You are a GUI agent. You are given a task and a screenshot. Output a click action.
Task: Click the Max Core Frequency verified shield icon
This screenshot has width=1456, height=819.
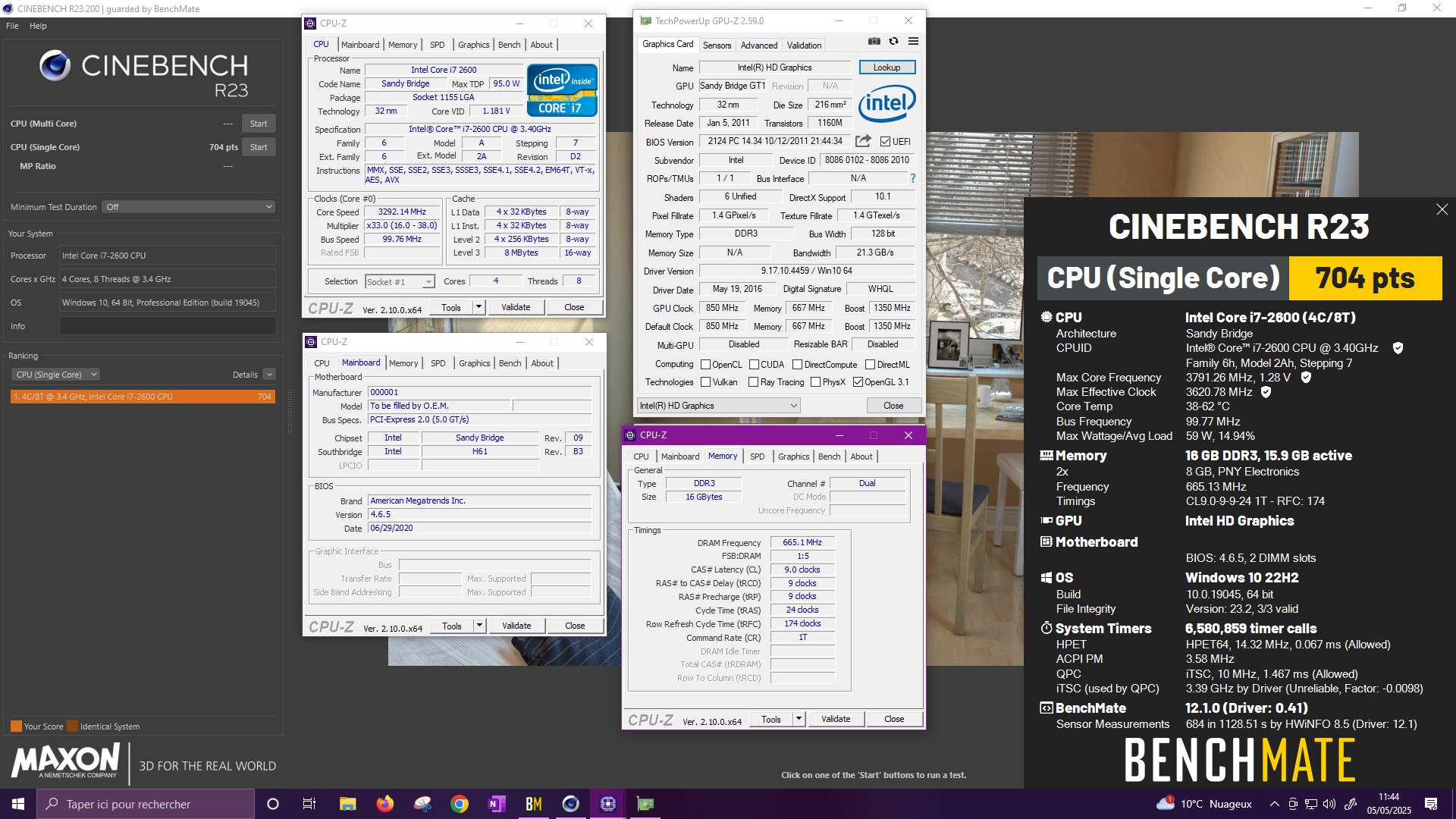click(x=1306, y=377)
